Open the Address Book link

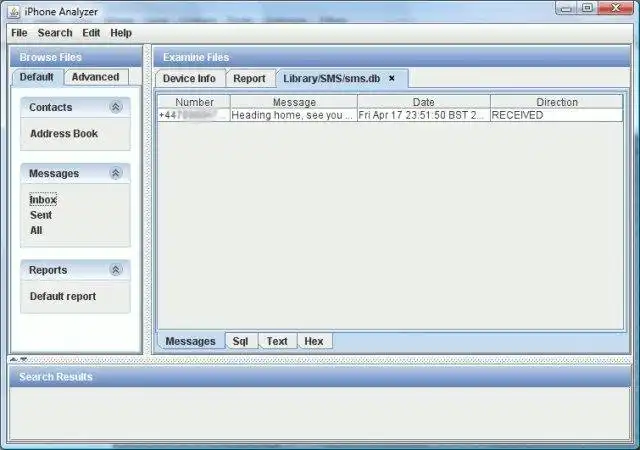click(x=64, y=134)
